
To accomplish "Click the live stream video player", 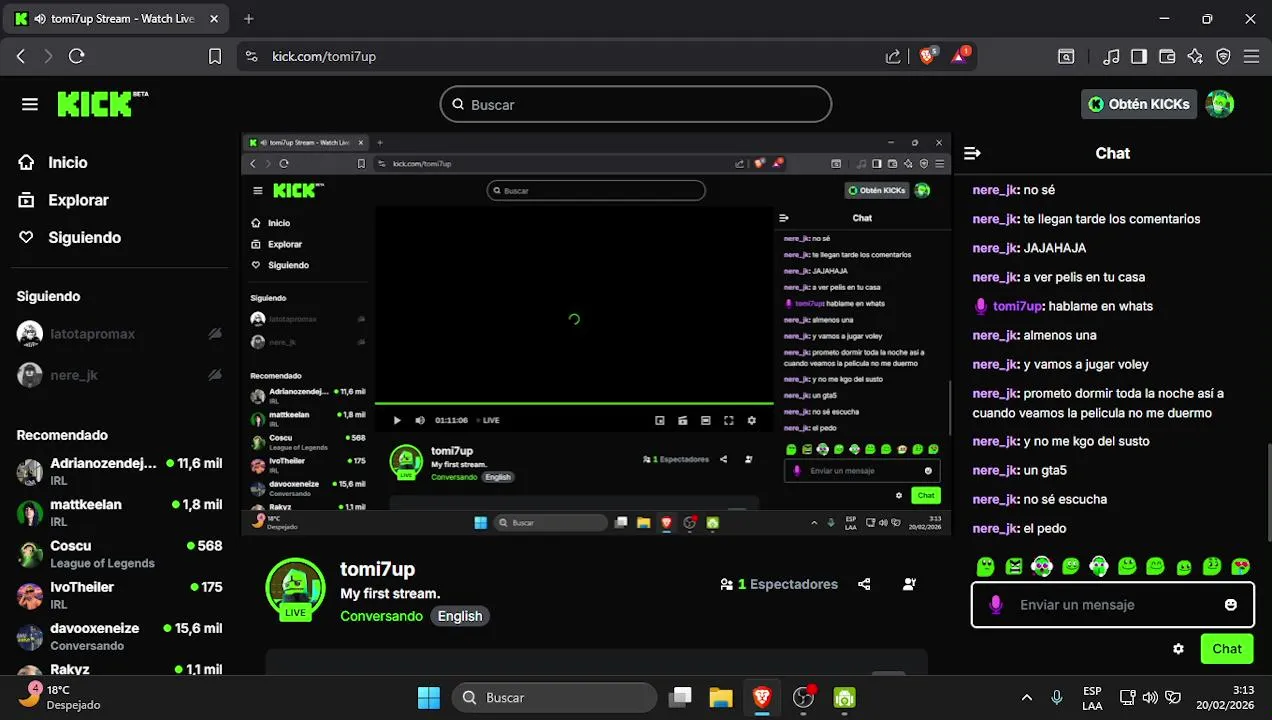I will coord(597,335).
